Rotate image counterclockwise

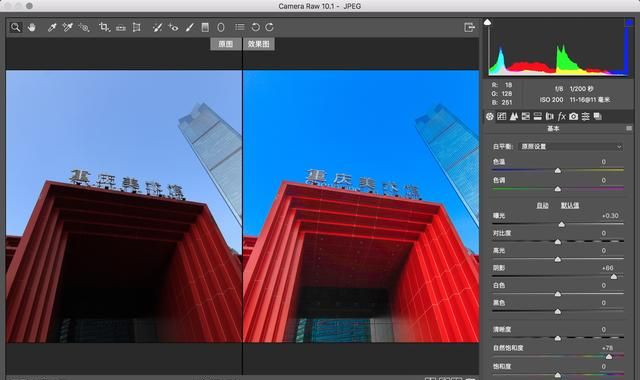coord(255,27)
